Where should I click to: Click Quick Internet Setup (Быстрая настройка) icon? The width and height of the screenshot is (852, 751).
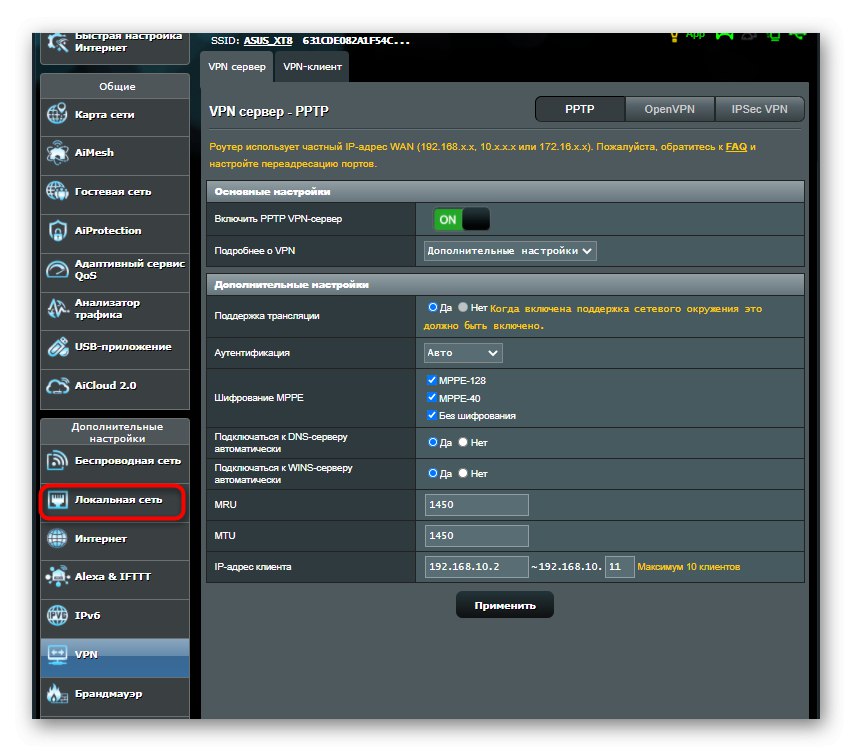pyautogui.click(x=57, y=42)
